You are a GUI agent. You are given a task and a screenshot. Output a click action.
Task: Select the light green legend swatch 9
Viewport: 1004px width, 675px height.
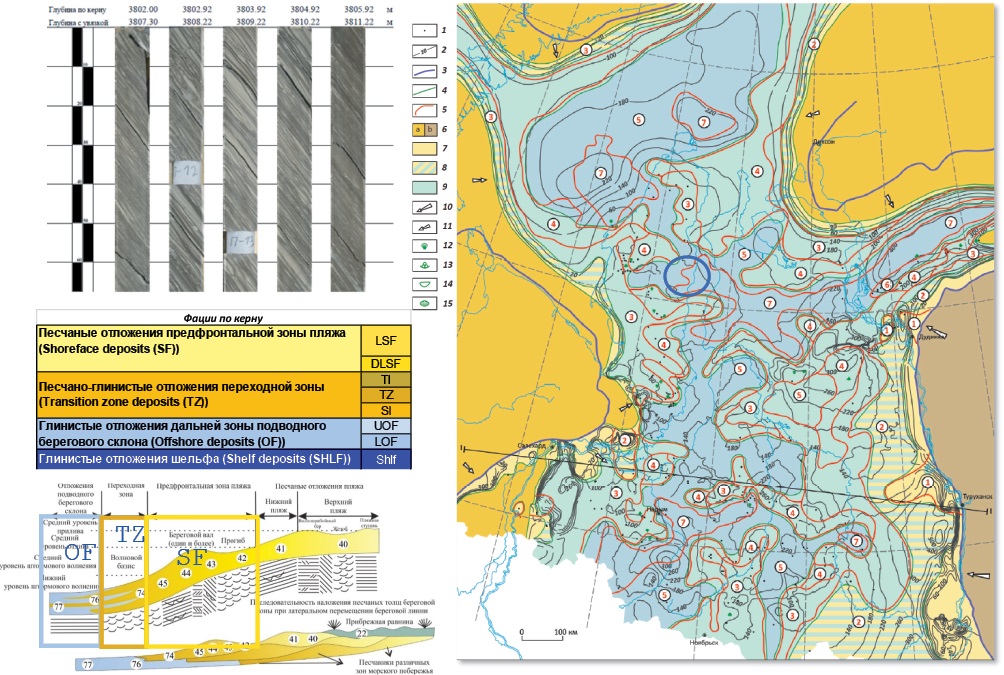422,186
